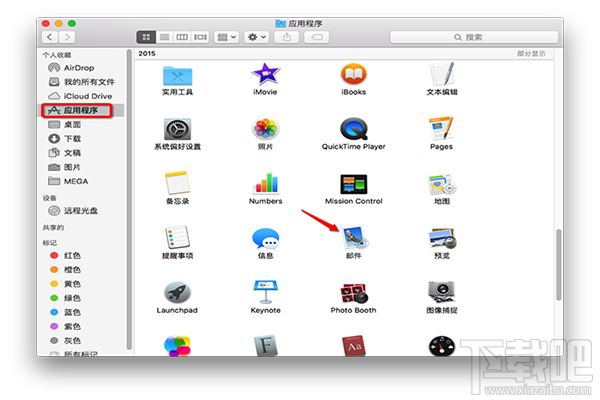Select the Dictionary Aa icon
Image resolution: width=600 pixels, height=400 pixels.
tap(354, 346)
